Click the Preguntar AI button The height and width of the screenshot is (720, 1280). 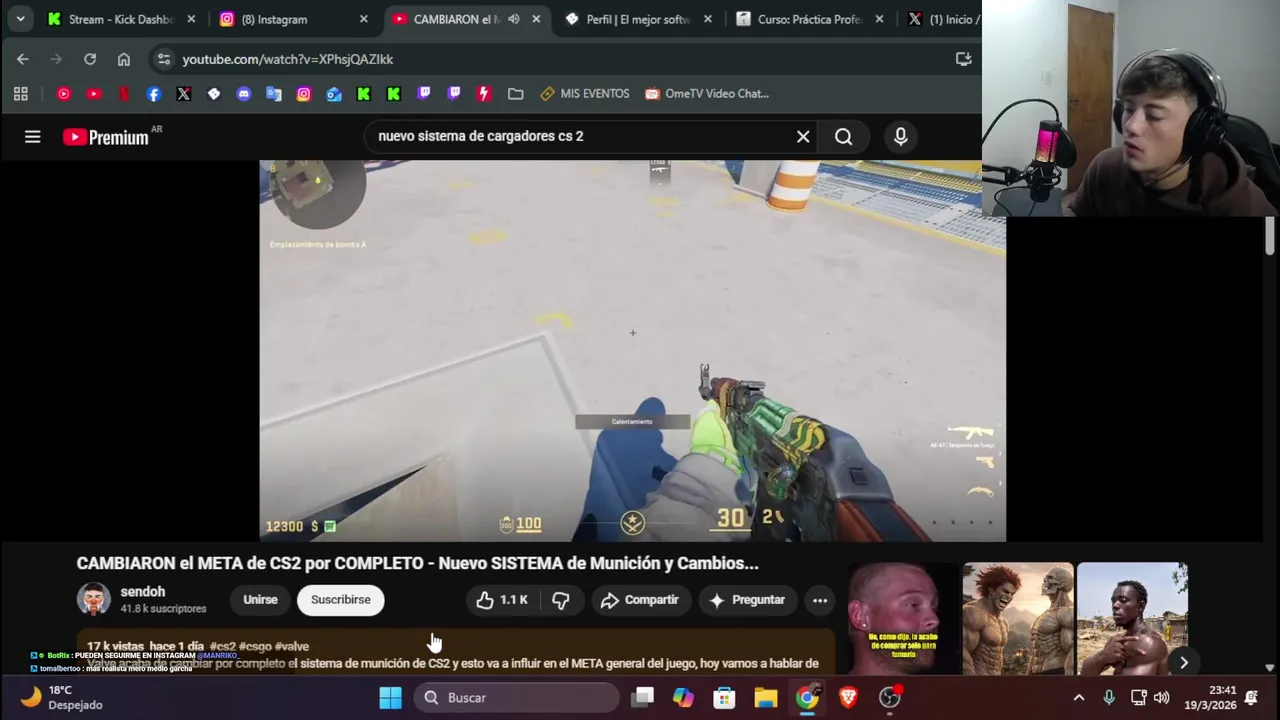(747, 600)
